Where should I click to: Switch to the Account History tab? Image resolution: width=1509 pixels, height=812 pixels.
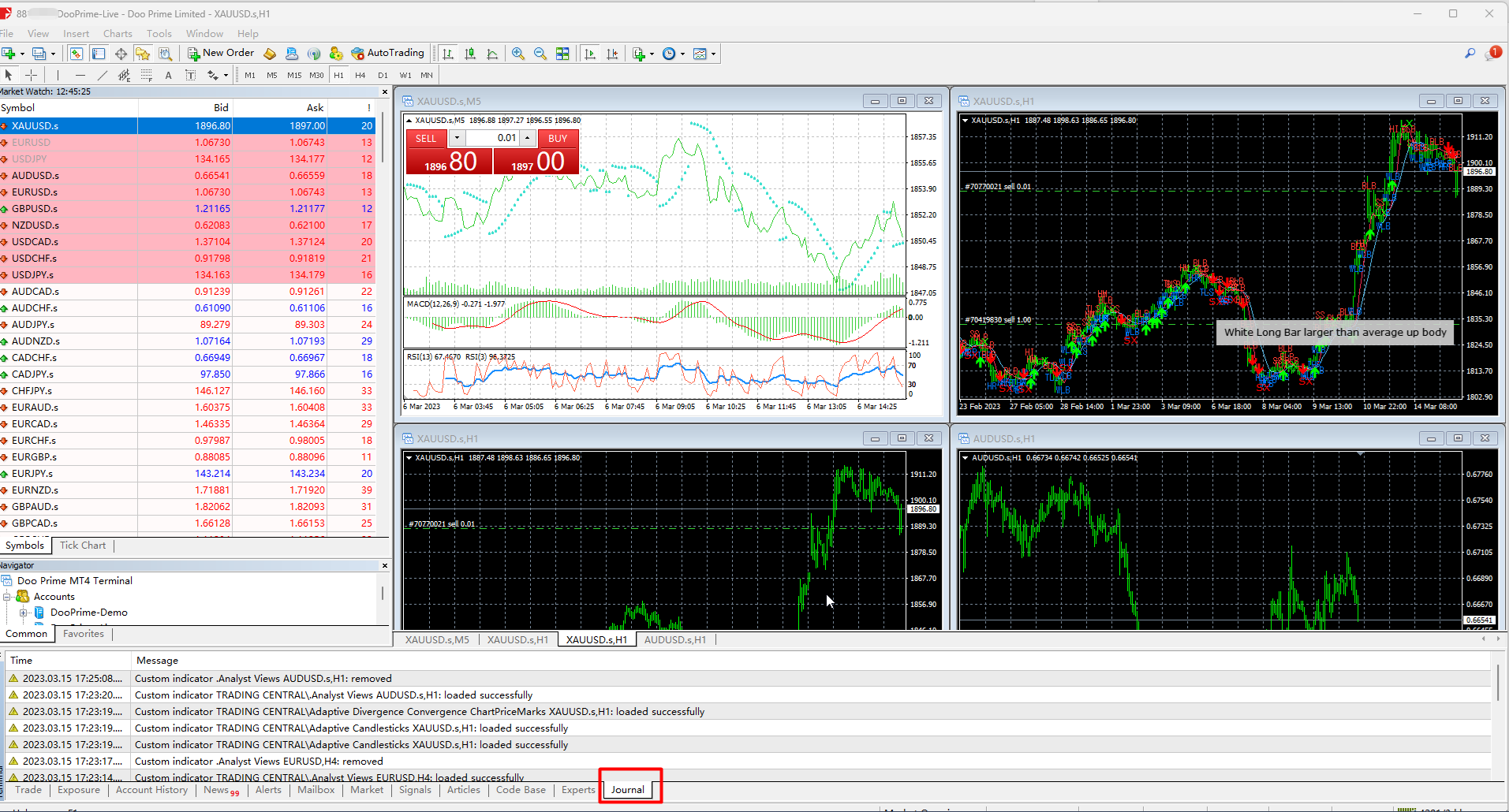151,790
